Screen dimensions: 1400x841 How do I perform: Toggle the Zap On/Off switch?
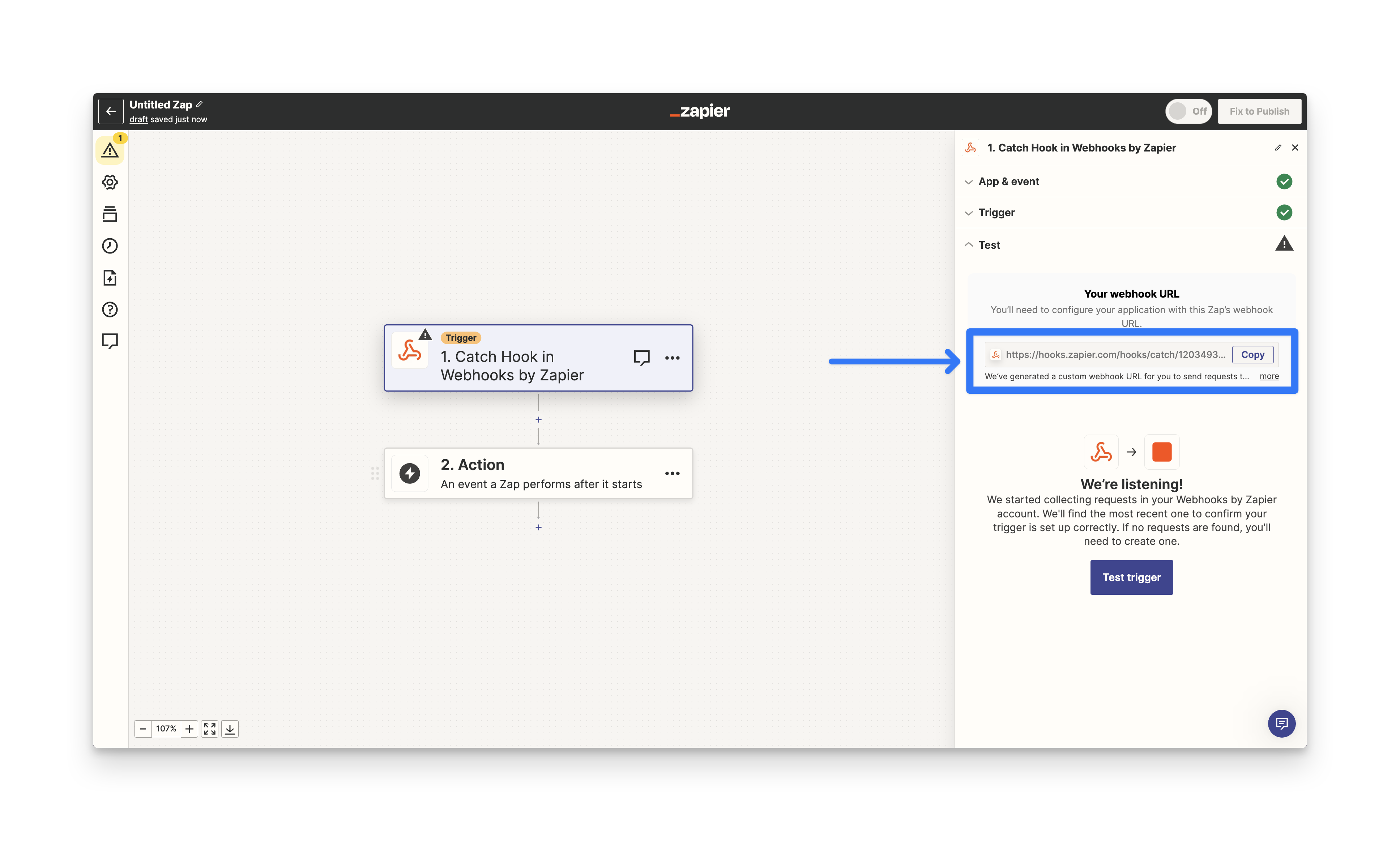[x=1187, y=111]
